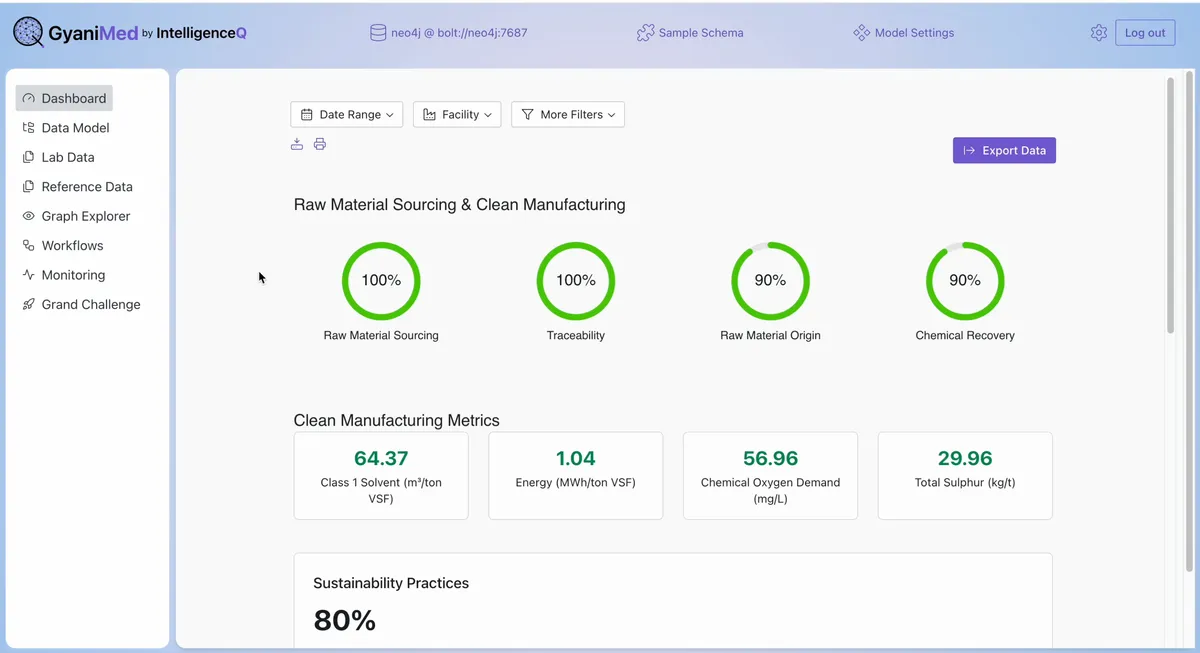Screen dimensions: 1200x653
Task: Click the chart icon in Facility filter
Action: 430,115
